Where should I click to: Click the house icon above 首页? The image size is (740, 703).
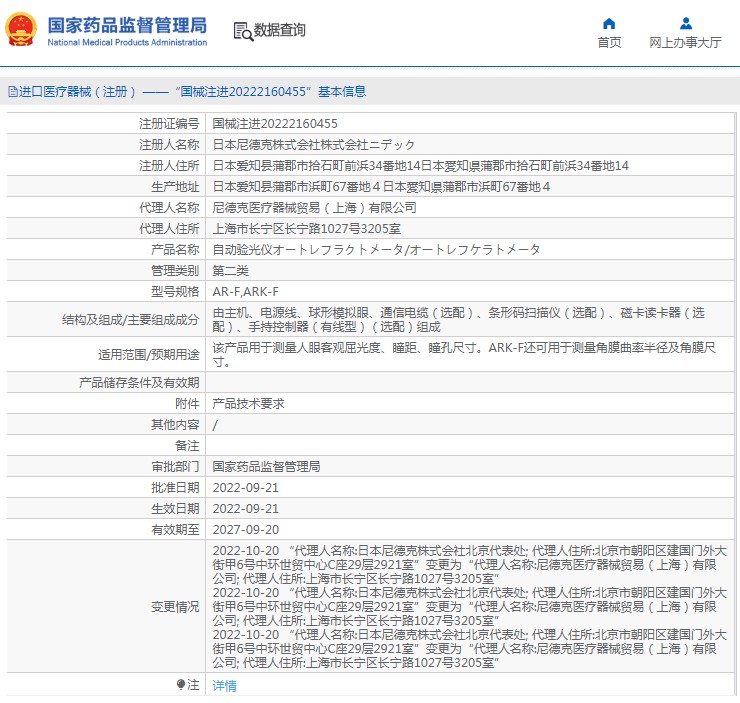click(x=609, y=23)
